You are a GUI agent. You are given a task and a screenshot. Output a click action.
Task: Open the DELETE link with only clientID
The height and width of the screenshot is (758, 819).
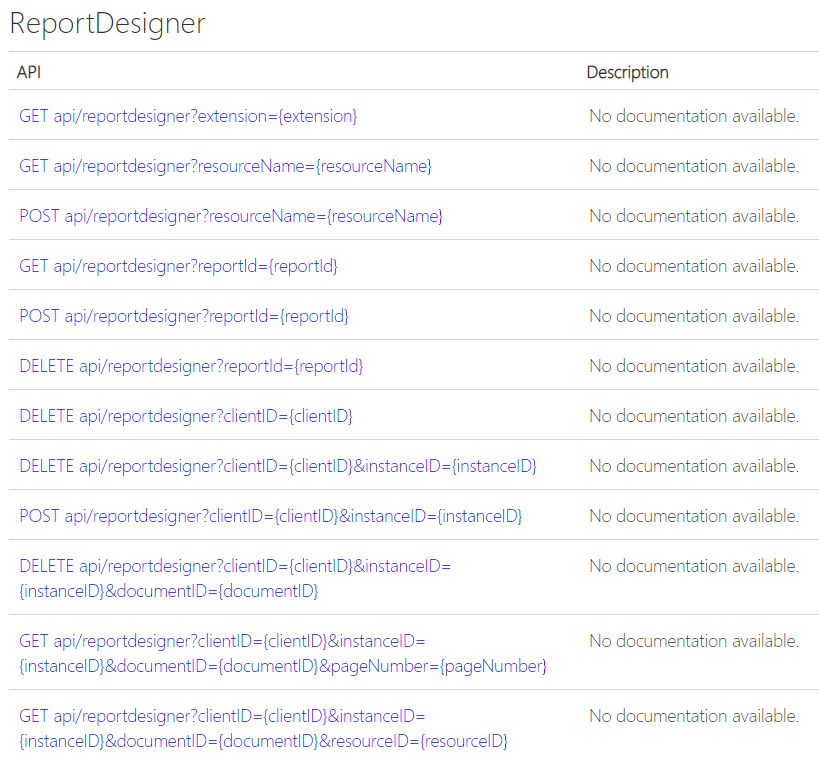tap(186, 416)
